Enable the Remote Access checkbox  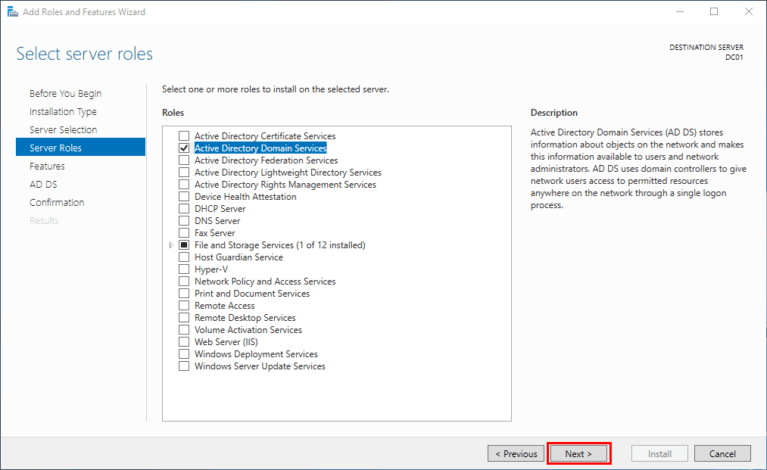point(184,306)
